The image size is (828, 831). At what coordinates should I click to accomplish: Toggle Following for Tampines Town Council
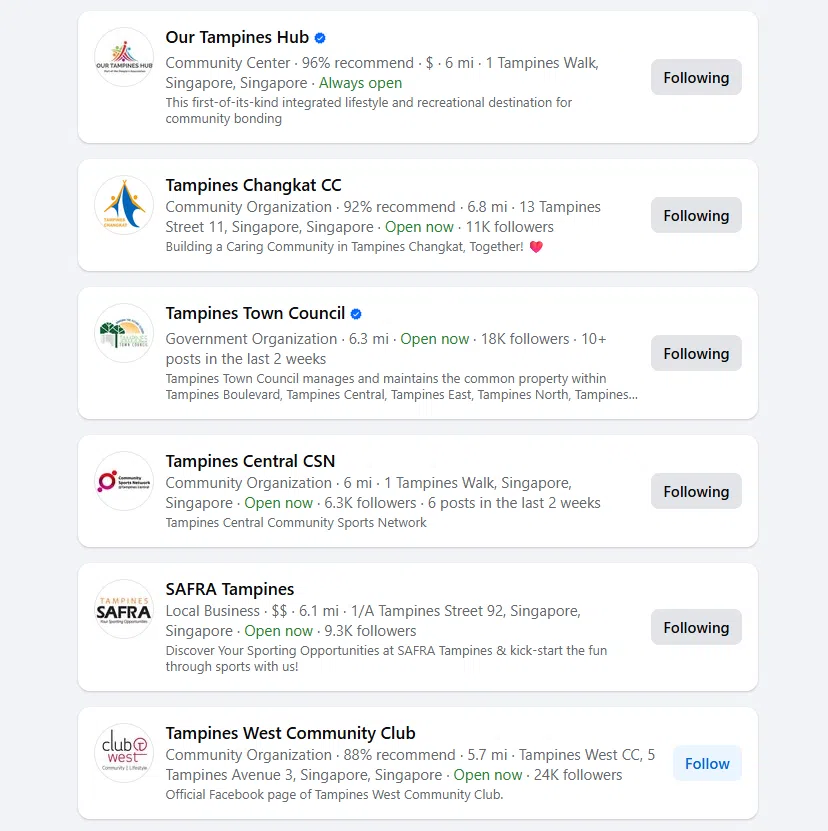click(x=696, y=353)
